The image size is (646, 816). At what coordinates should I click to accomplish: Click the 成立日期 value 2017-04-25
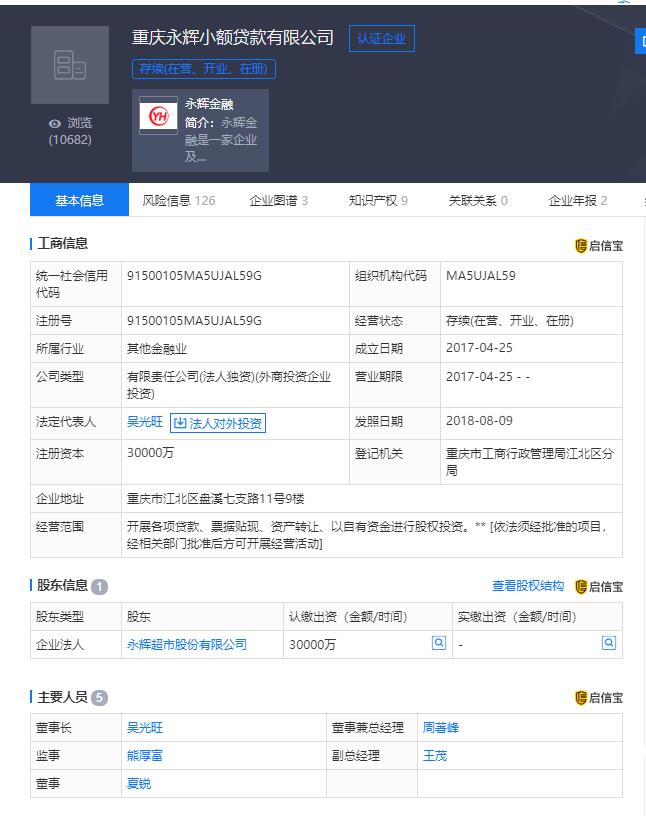(x=479, y=348)
